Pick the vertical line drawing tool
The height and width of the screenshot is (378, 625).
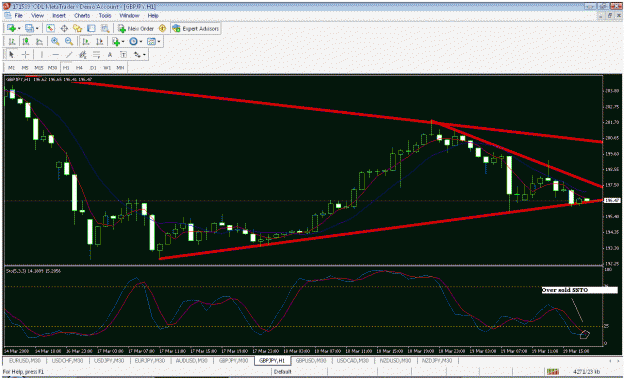point(42,54)
